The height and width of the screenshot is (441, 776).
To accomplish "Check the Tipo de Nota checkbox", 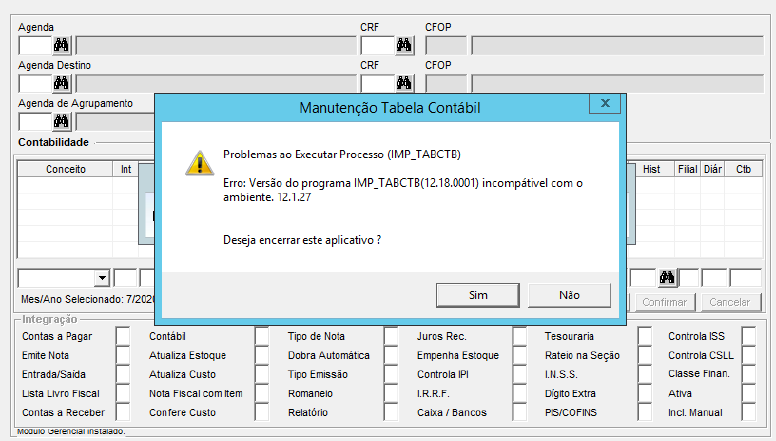I will 391,336.
